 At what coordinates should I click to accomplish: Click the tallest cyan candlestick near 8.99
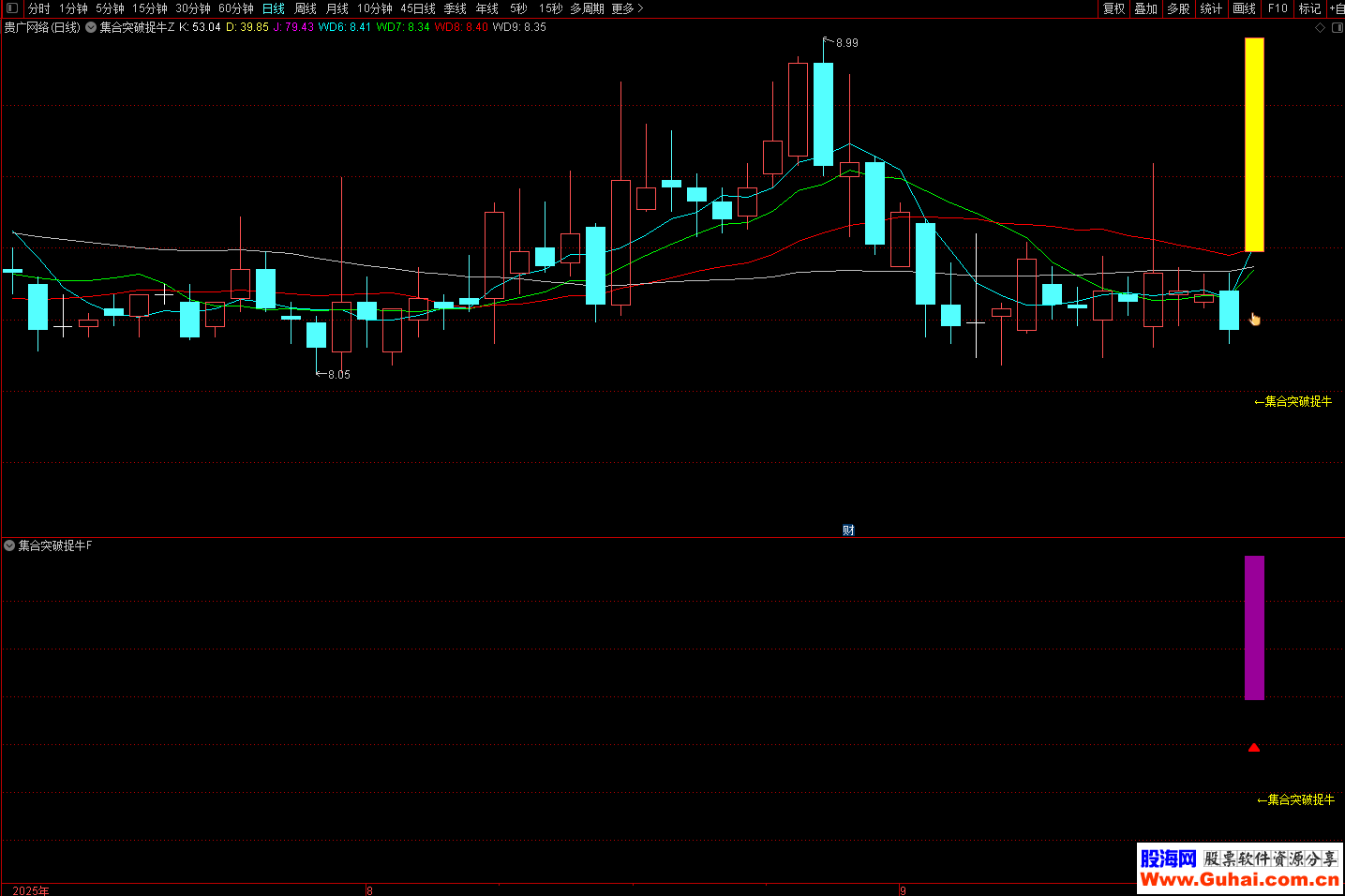(824, 114)
